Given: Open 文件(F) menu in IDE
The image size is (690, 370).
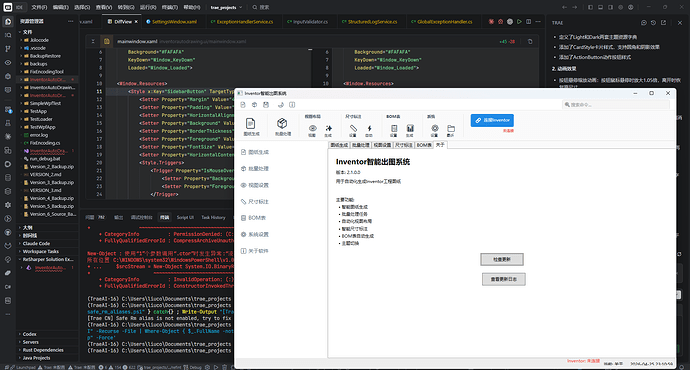Looking at the screenshot, I should [39, 7].
